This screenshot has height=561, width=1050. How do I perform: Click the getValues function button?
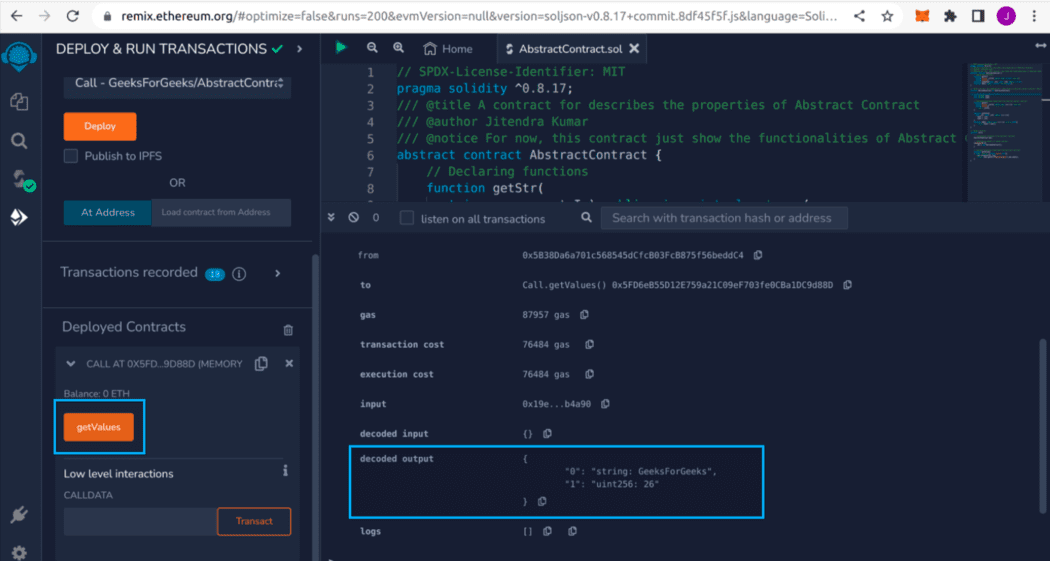pos(98,427)
